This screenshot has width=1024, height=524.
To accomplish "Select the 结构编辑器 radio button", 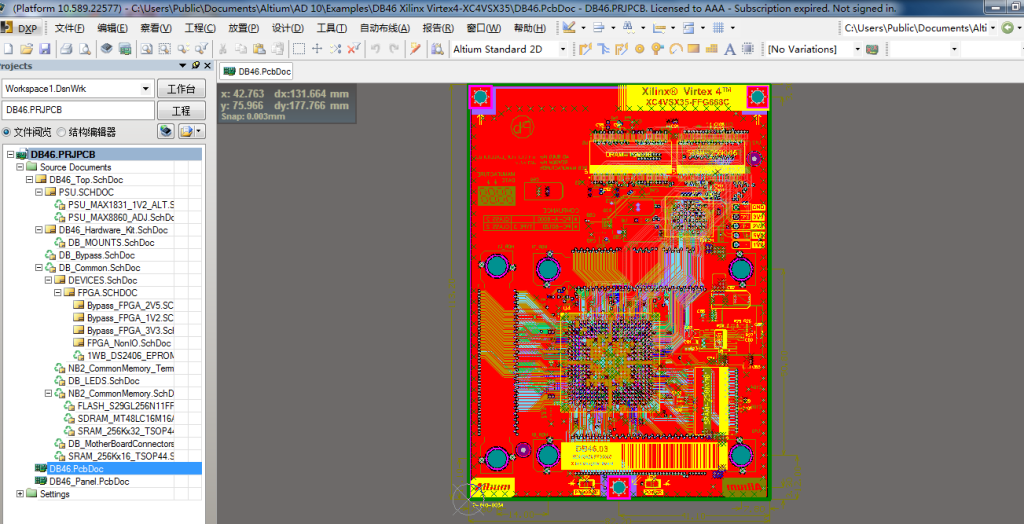I will (x=62, y=132).
